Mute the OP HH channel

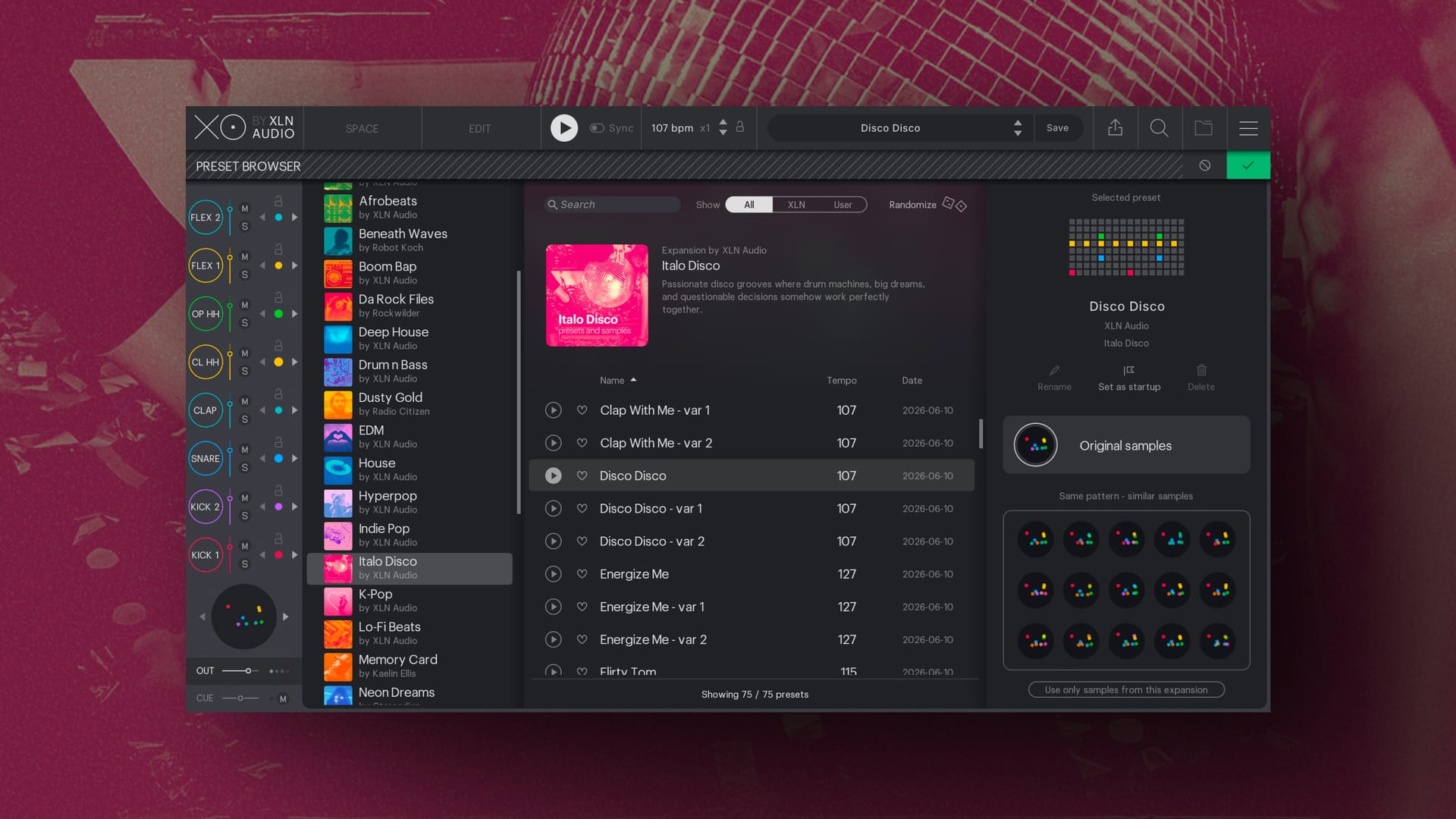tap(245, 305)
